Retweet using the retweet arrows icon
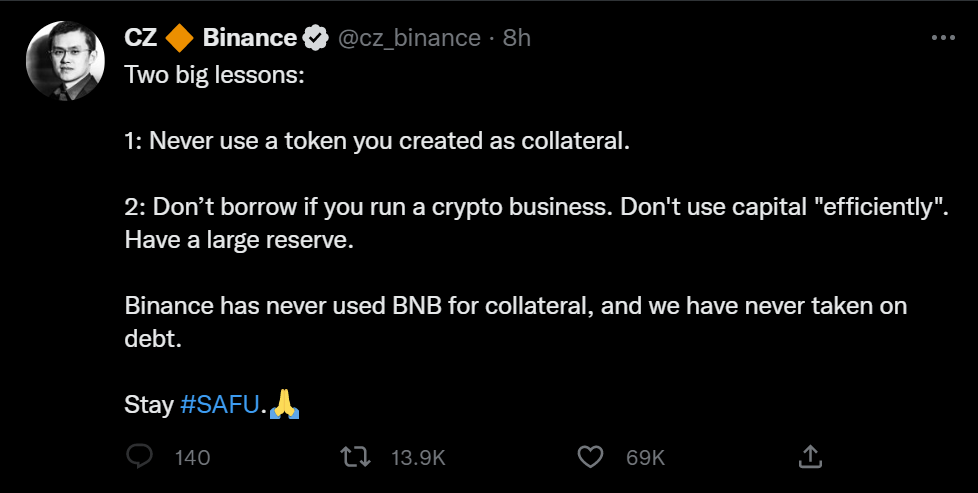This screenshot has height=493, width=978. 356,457
